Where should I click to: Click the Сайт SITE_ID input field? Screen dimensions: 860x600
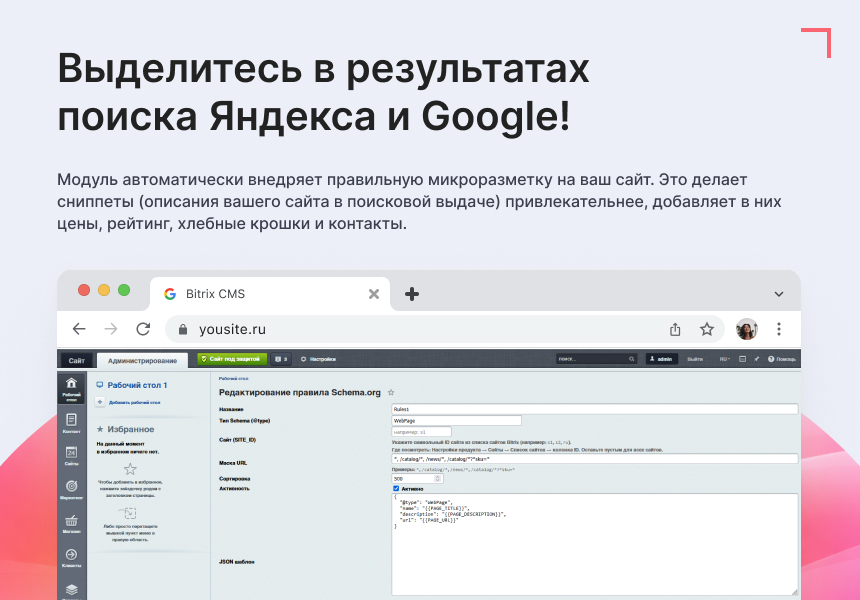421,432
